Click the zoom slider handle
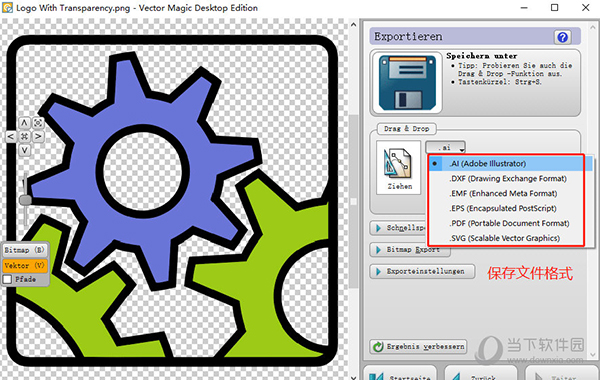The height and width of the screenshot is (380, 600). click(x=25, y=200)
